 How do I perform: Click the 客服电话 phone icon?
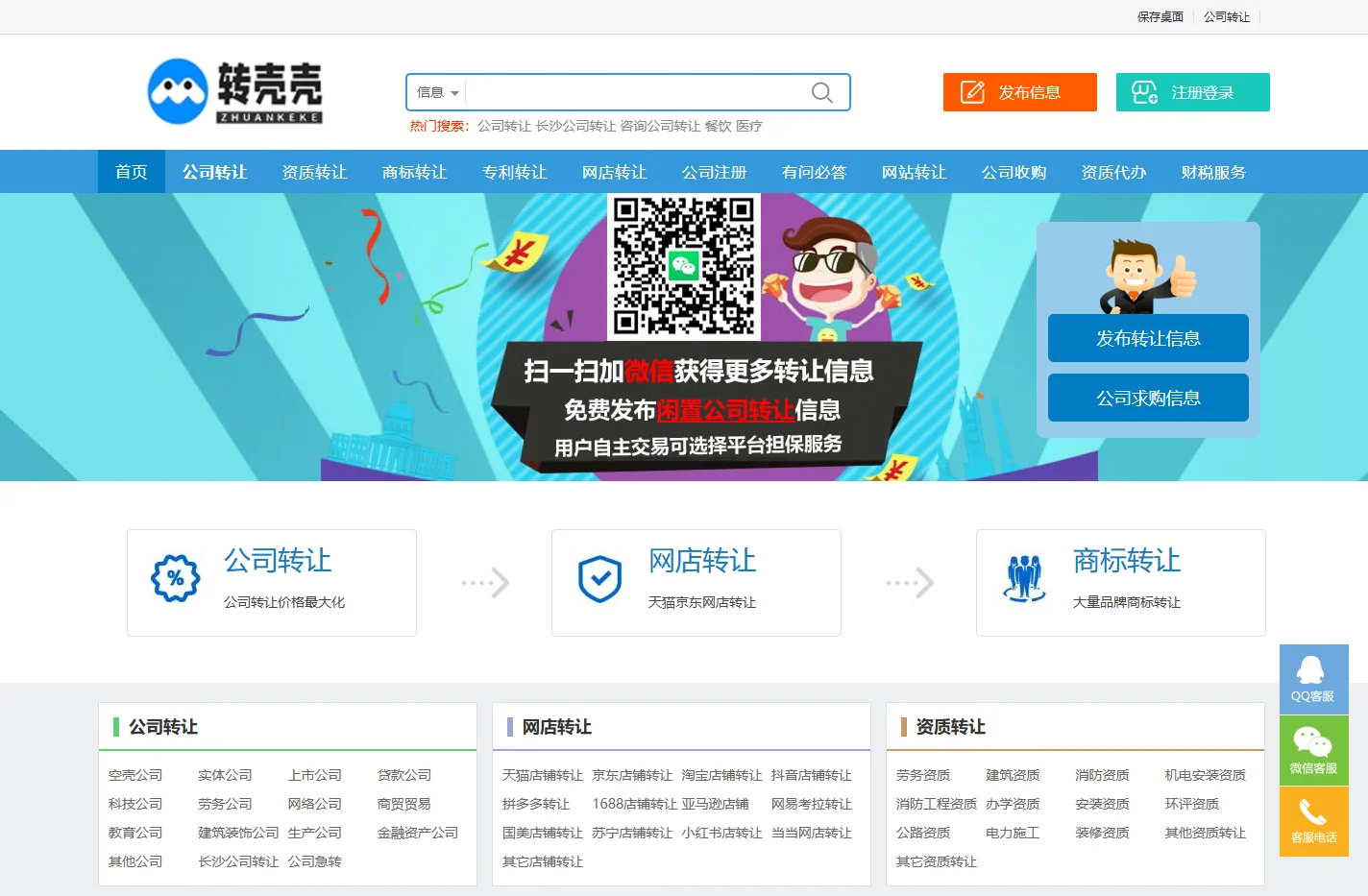pyautogui.click(x=1313, y=821)
